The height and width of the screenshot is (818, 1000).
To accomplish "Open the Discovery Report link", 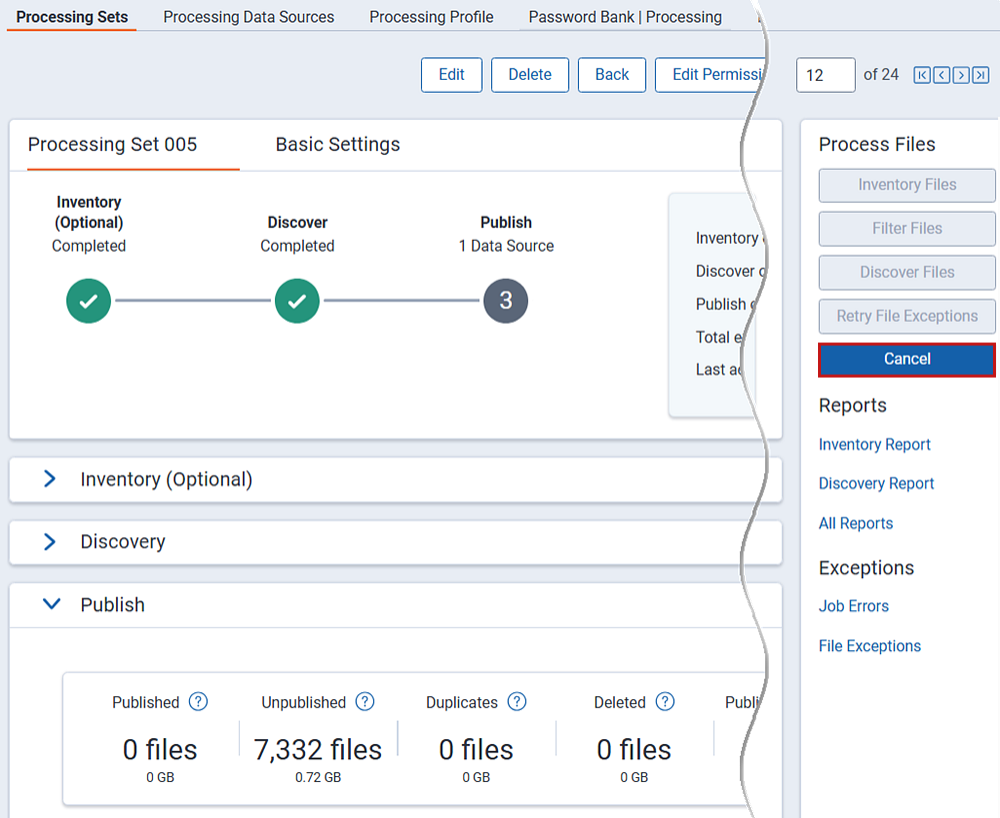I will point(876,484).
